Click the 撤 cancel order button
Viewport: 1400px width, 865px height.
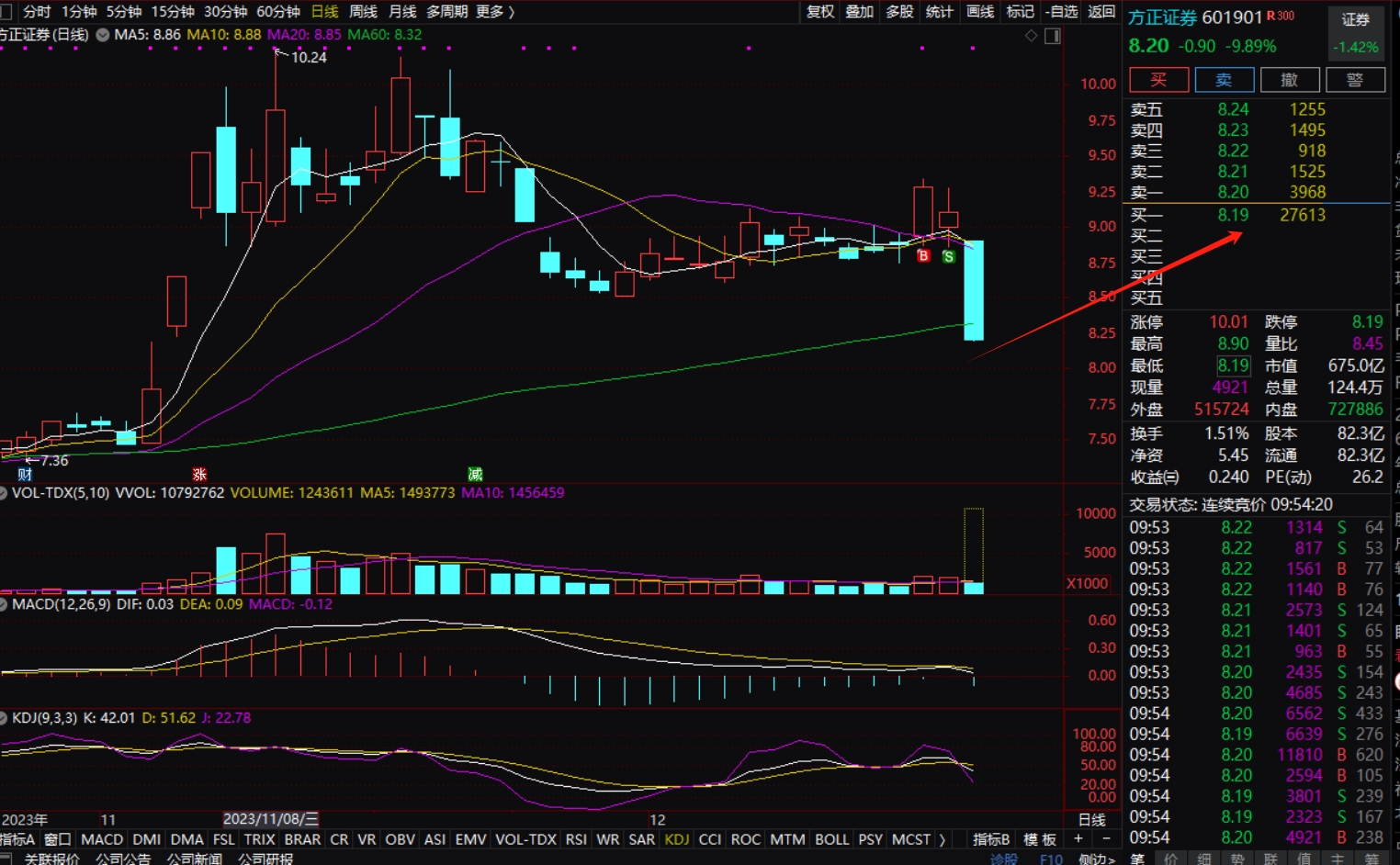(x=1289, y=80)
